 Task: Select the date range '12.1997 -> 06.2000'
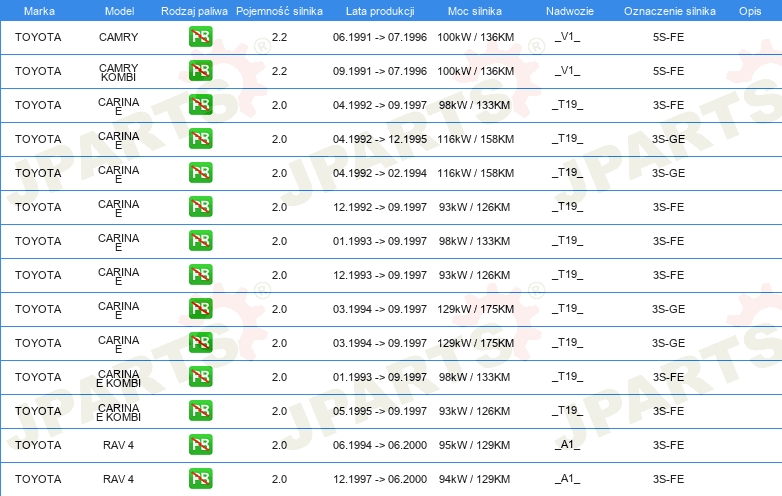[x=380, y=479]
